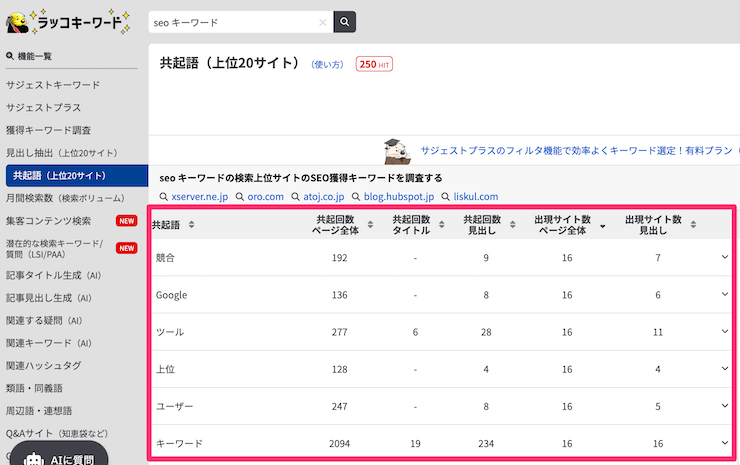Investigate liskul.com keywords link
The height and width of the screenshot is (465, 740).
coord(476,196)
